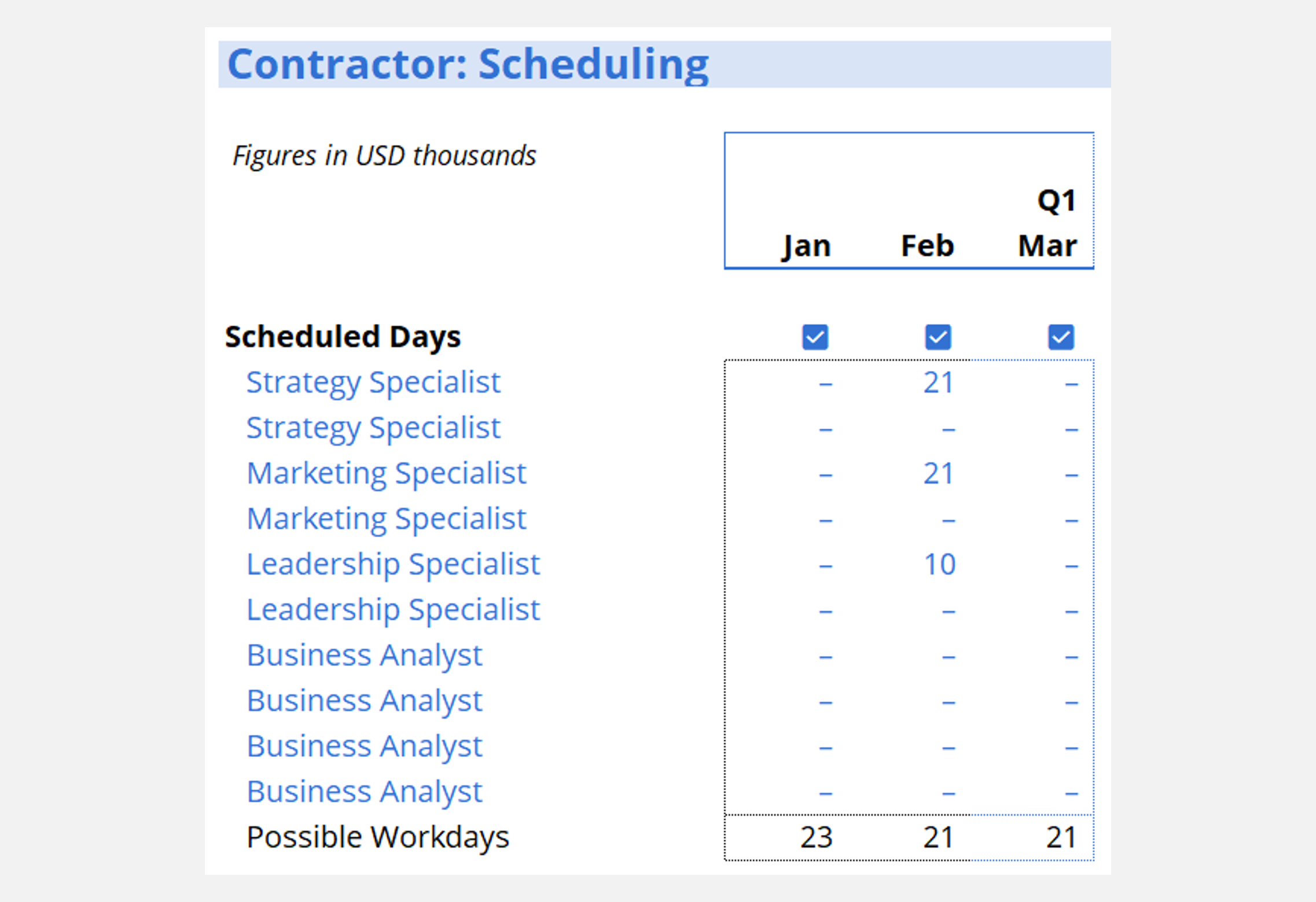Click the first Business Analyst row label

point(364,656)
